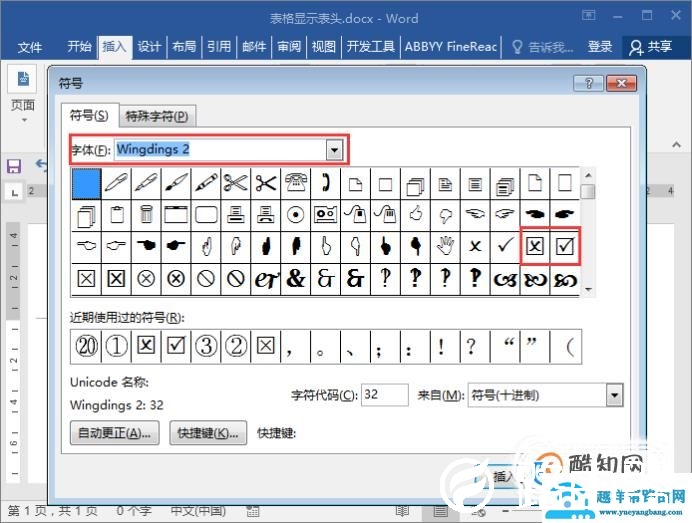Click the ruler tab selector button

(15, 192)
